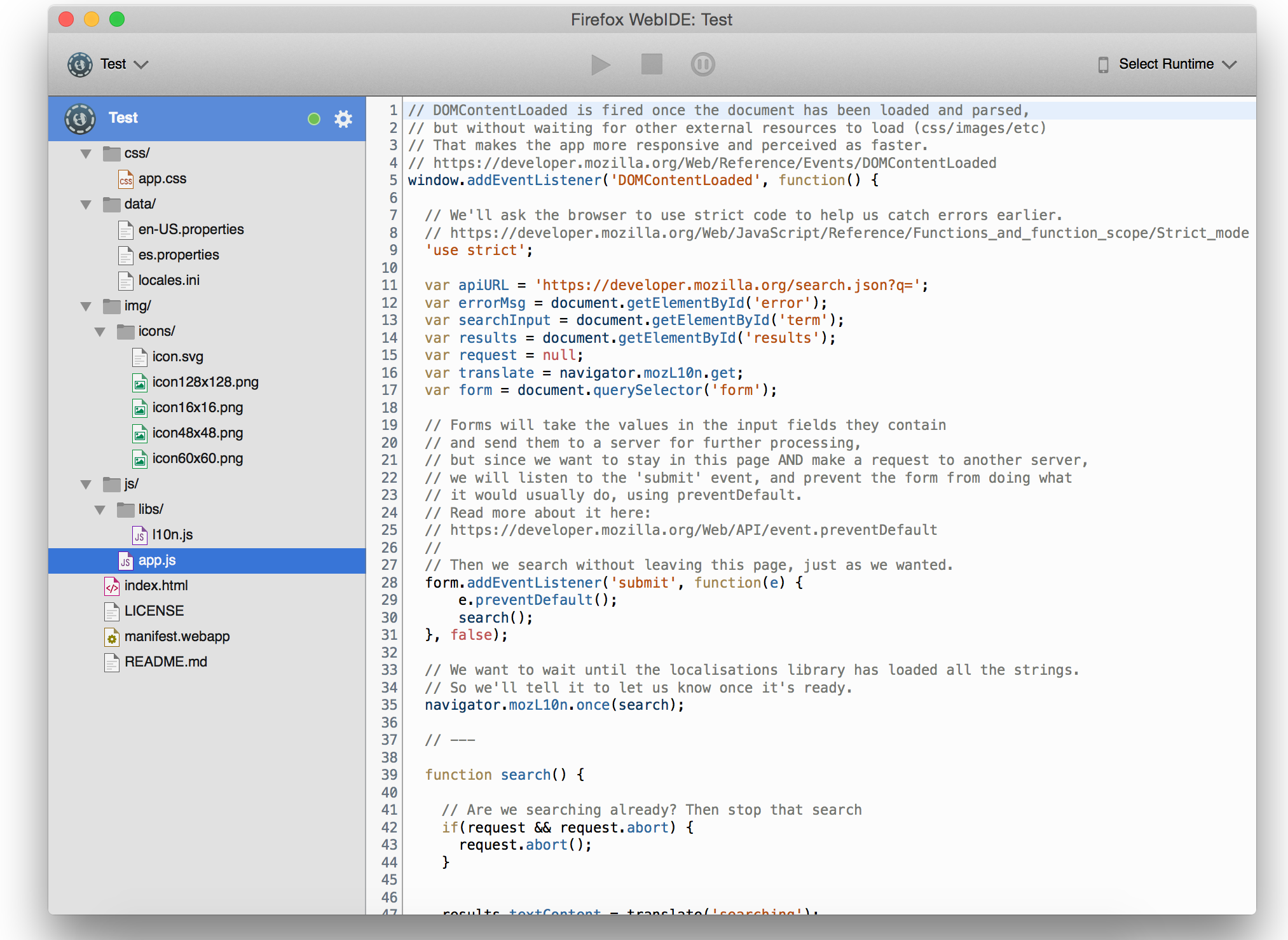
Task: Select en-US.properties in the file tree
Action: click(x=191, y=230)
